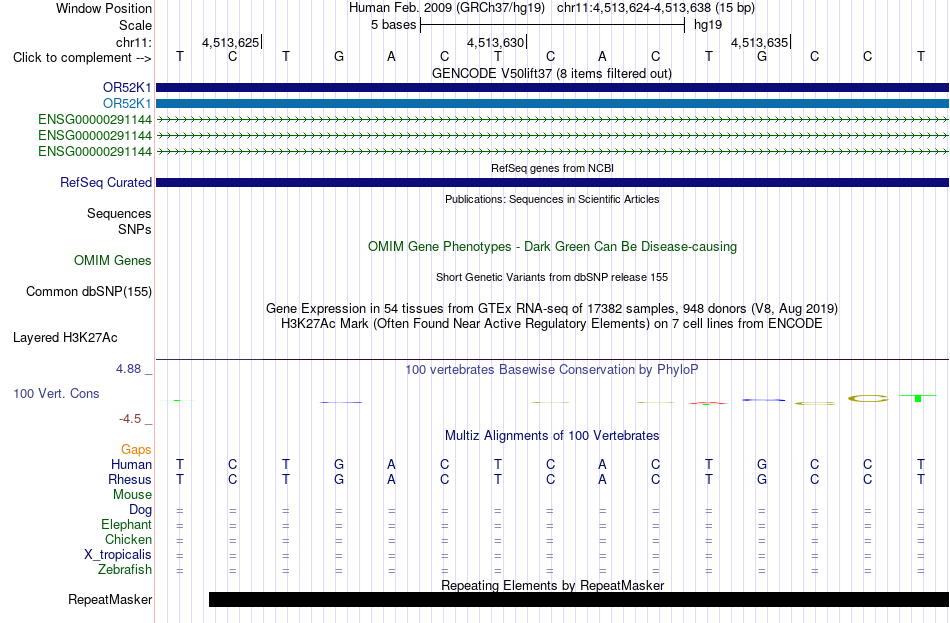
Task: Select the 'Human' alignment row label
Action: click(x=131, y=465)
